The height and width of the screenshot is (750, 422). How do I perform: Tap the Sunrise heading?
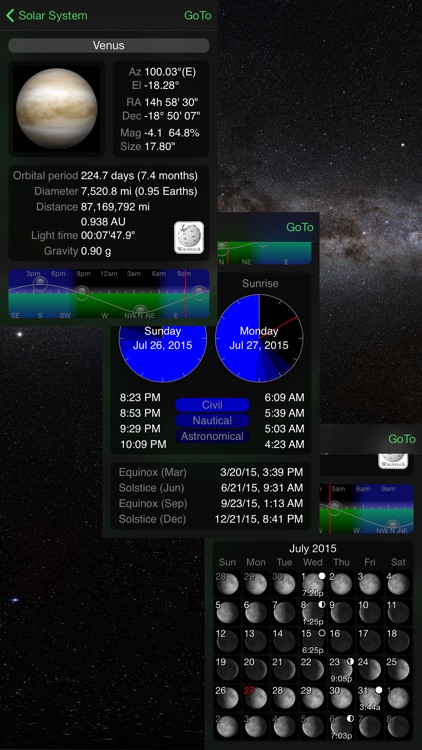pyautogui.click(x=260, y=283)
